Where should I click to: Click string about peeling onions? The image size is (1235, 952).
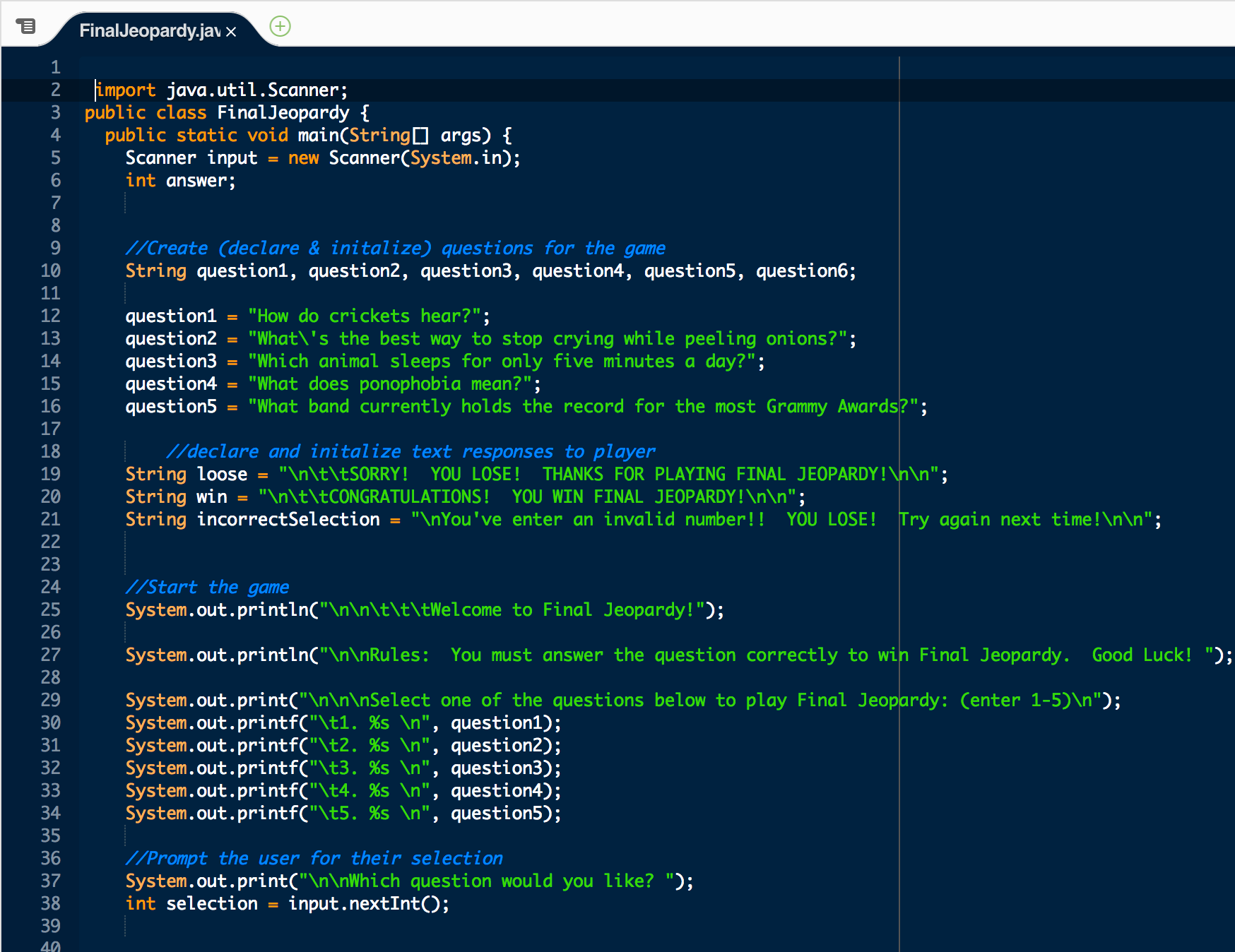548,339
